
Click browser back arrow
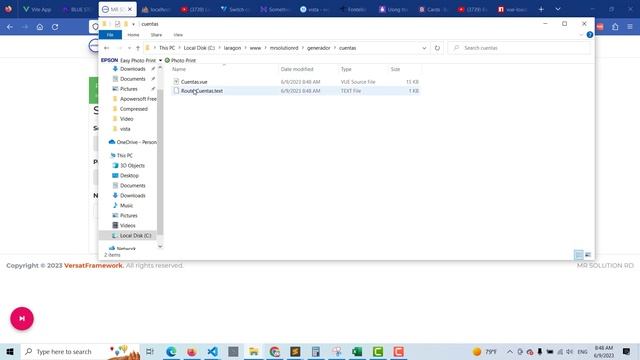tap(10, 27)
